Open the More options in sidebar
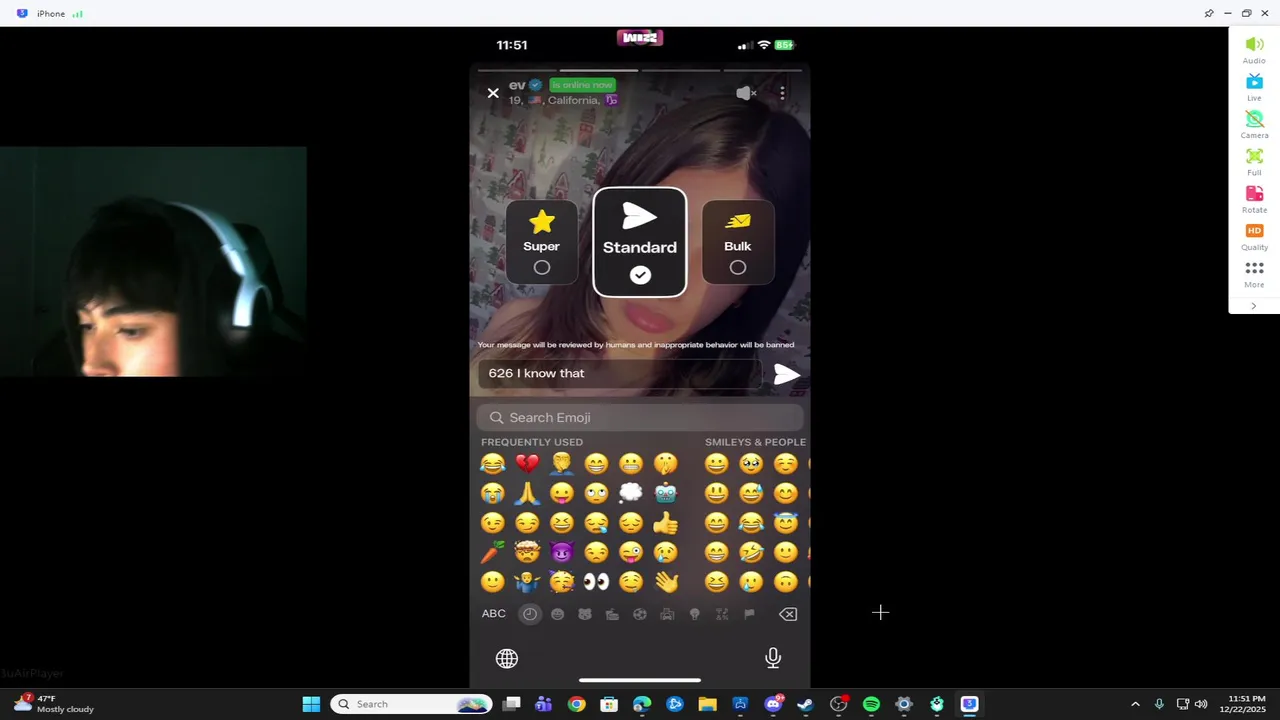The width and height of the screenshot is (1280, 720). [1254, 274]
